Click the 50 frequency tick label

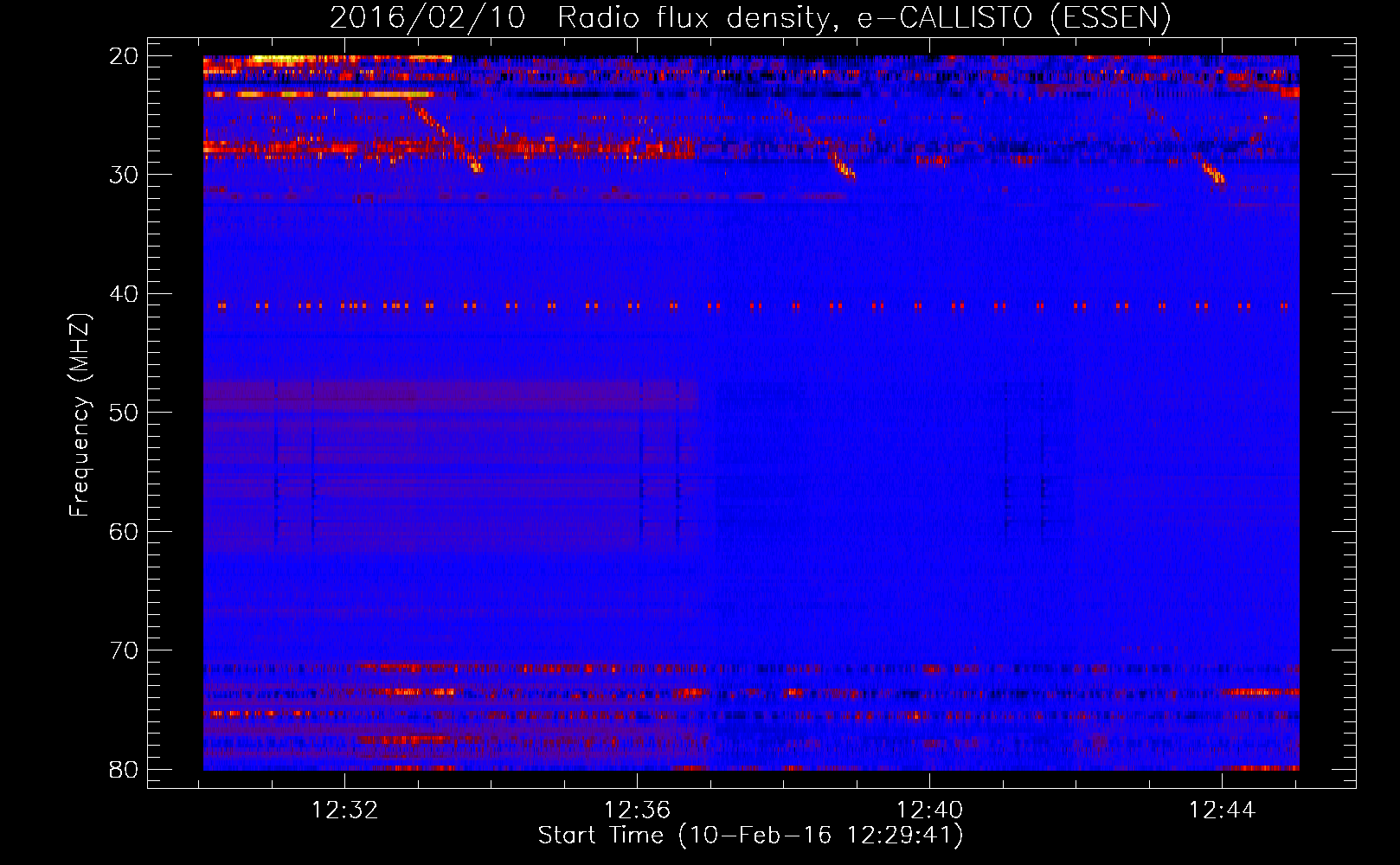[124, 413]
